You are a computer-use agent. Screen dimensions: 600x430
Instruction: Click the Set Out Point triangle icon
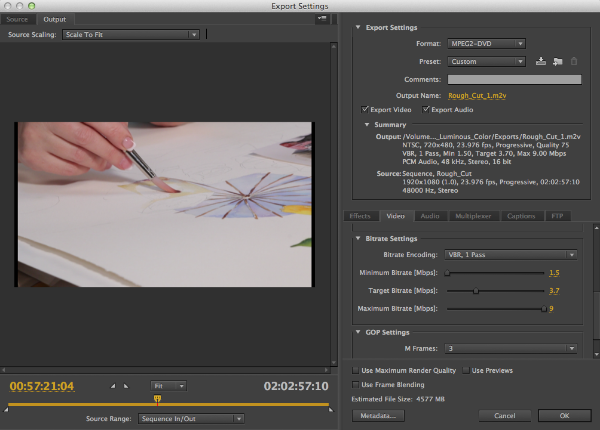(126, 386)
